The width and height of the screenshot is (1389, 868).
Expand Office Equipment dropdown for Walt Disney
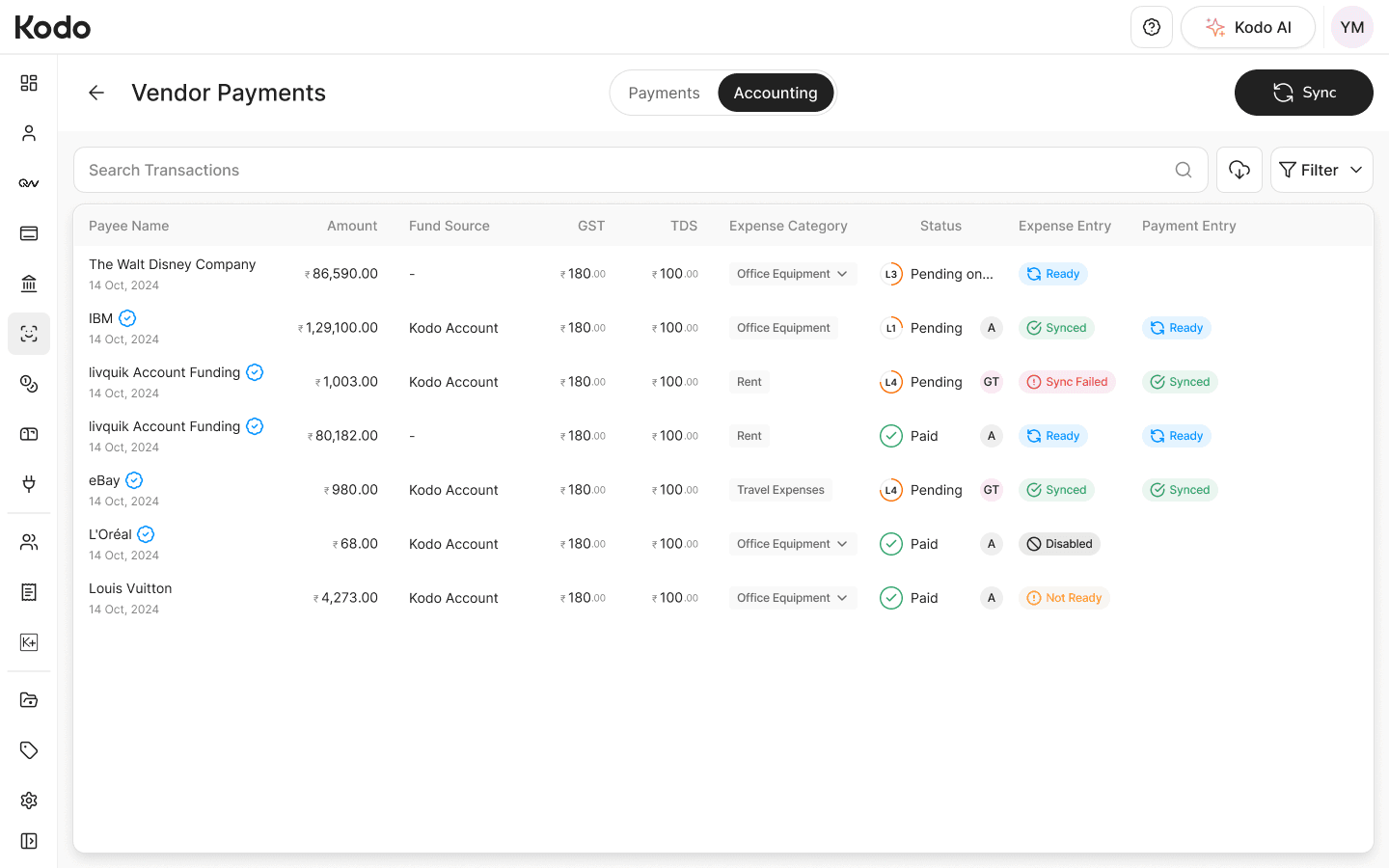(x=792, y=274)
